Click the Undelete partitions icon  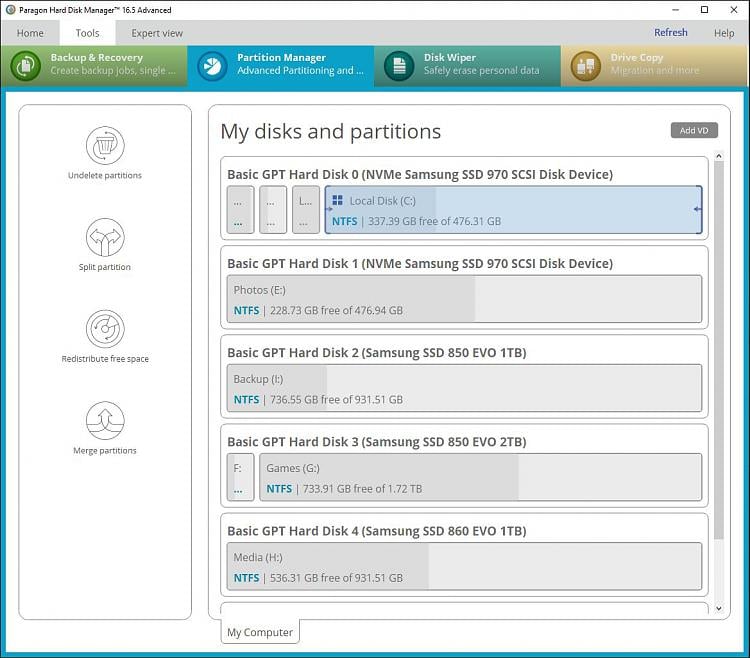click(x=105, y=145)
